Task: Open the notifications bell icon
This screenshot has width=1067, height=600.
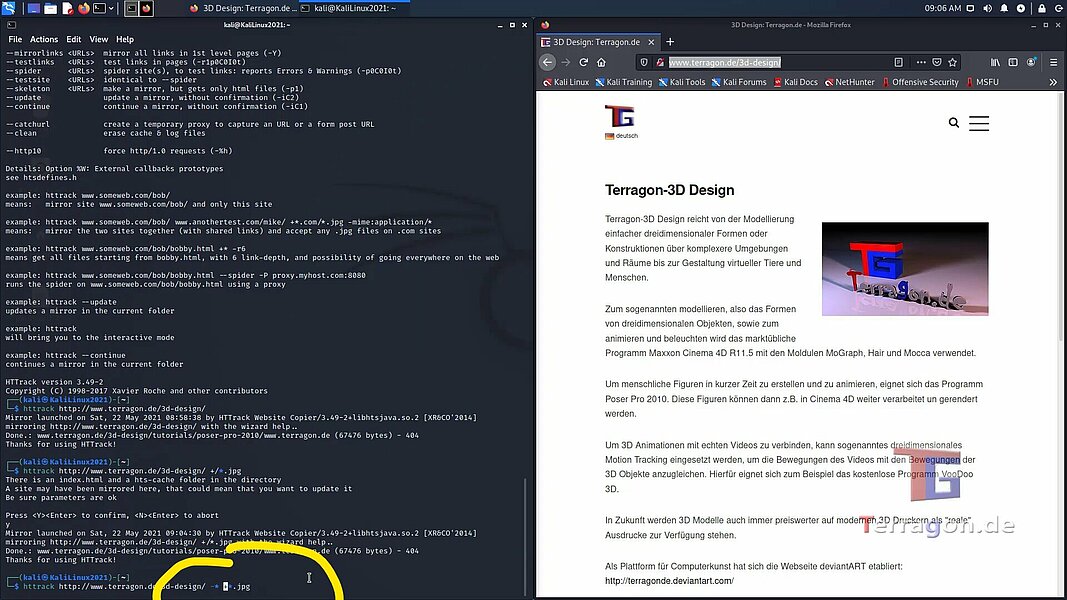Action: pos(1004,8)
